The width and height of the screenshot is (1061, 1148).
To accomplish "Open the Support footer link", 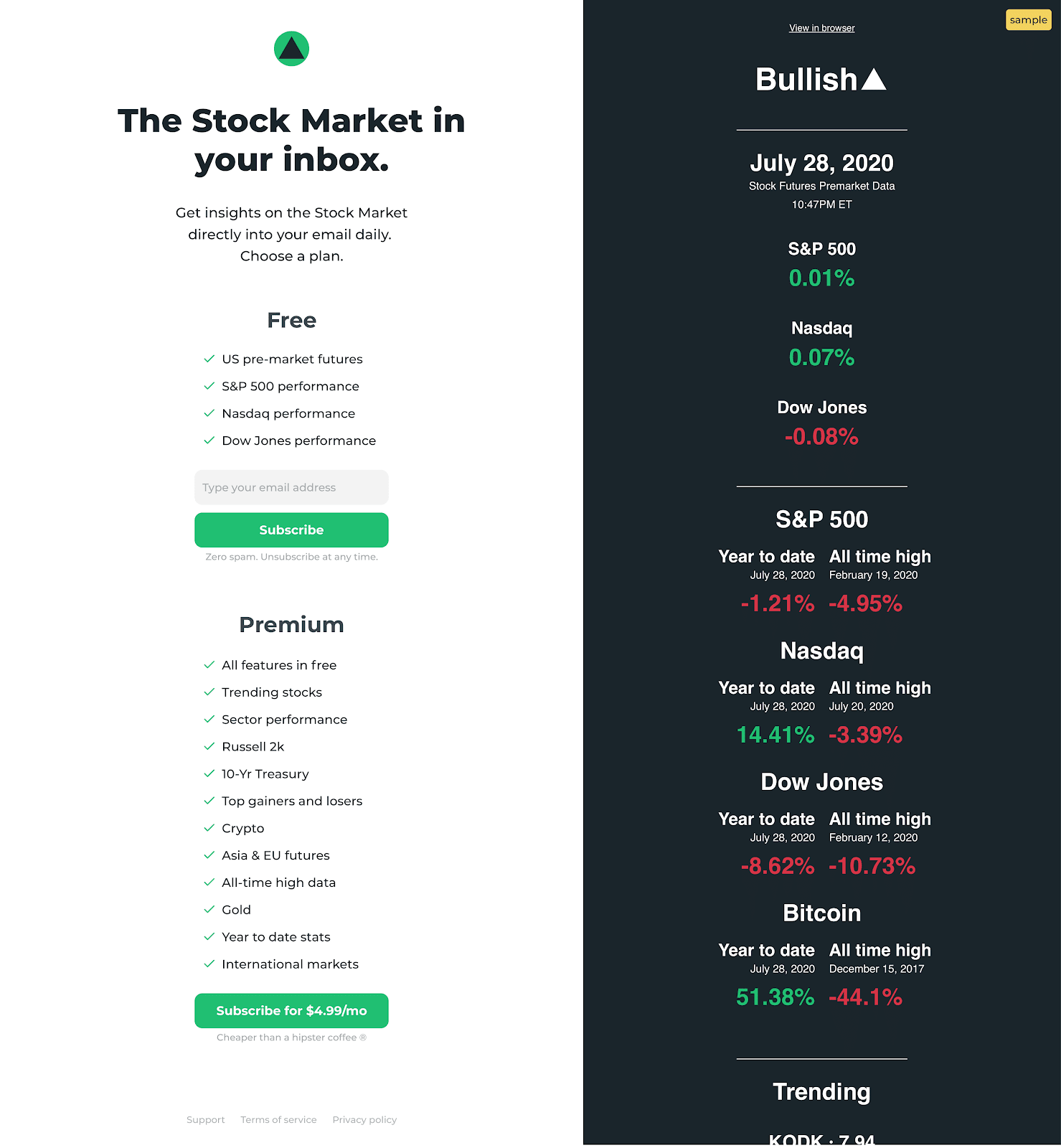I will click(x=206, y=1119).
